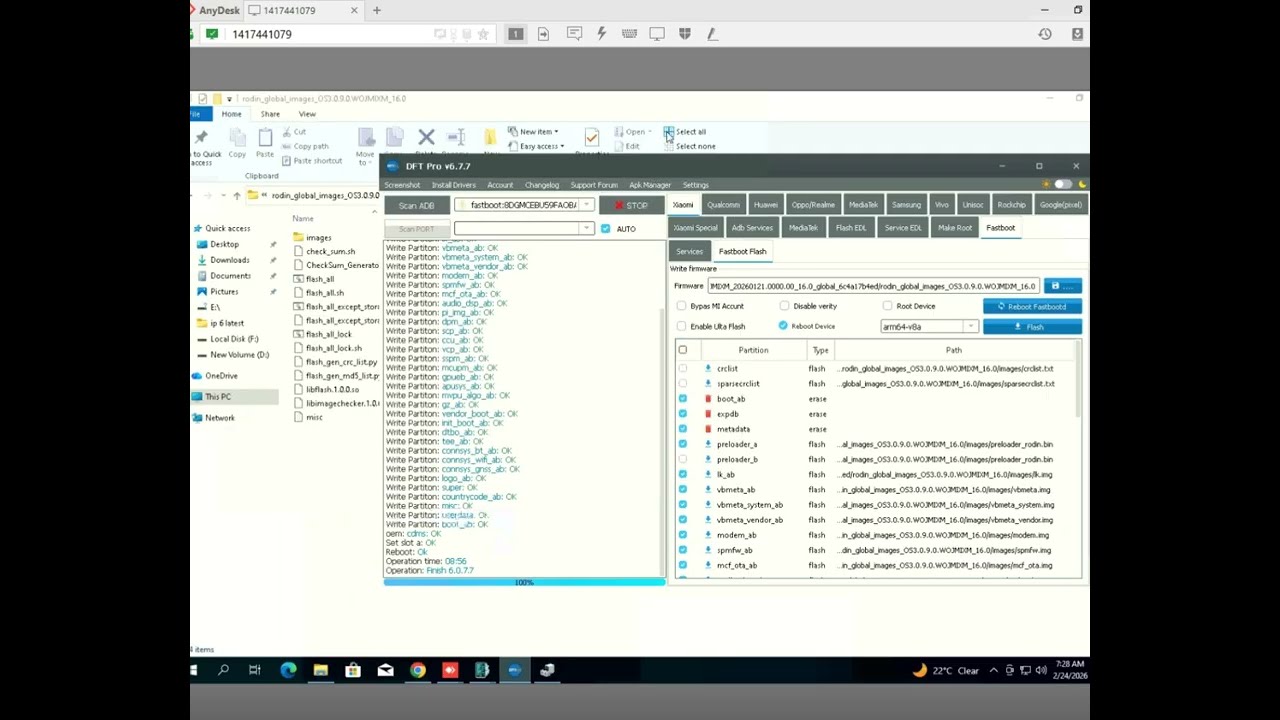Screen dimensions: 1280x720
Task: Check the Root Device checkbox
Action: pyautogui.click(x=887, y=306)
